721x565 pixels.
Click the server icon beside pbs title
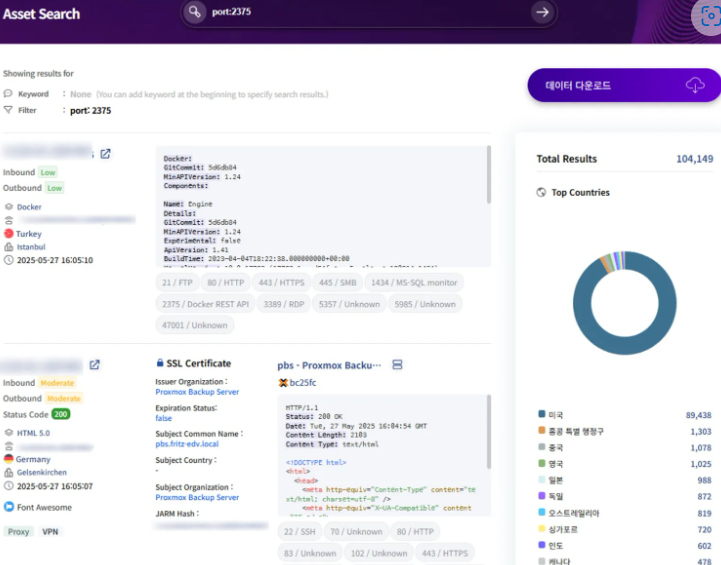click(x=397, y=365)
